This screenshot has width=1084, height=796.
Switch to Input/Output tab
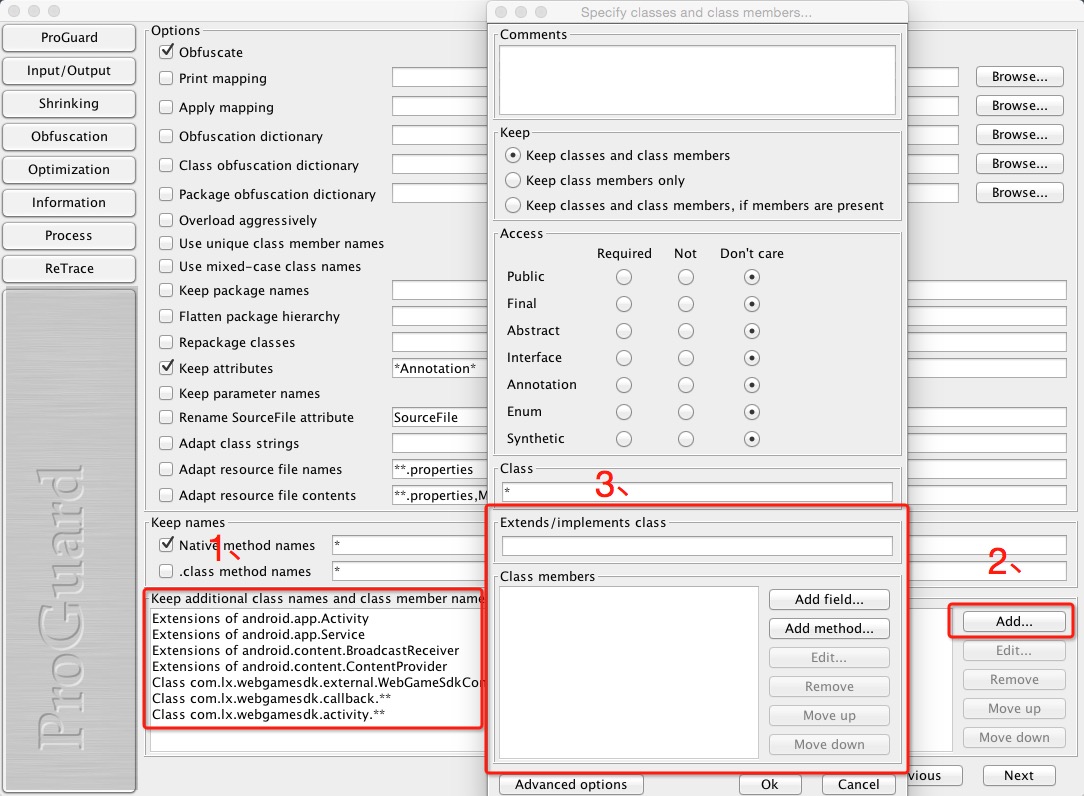[x=68, y=71]
